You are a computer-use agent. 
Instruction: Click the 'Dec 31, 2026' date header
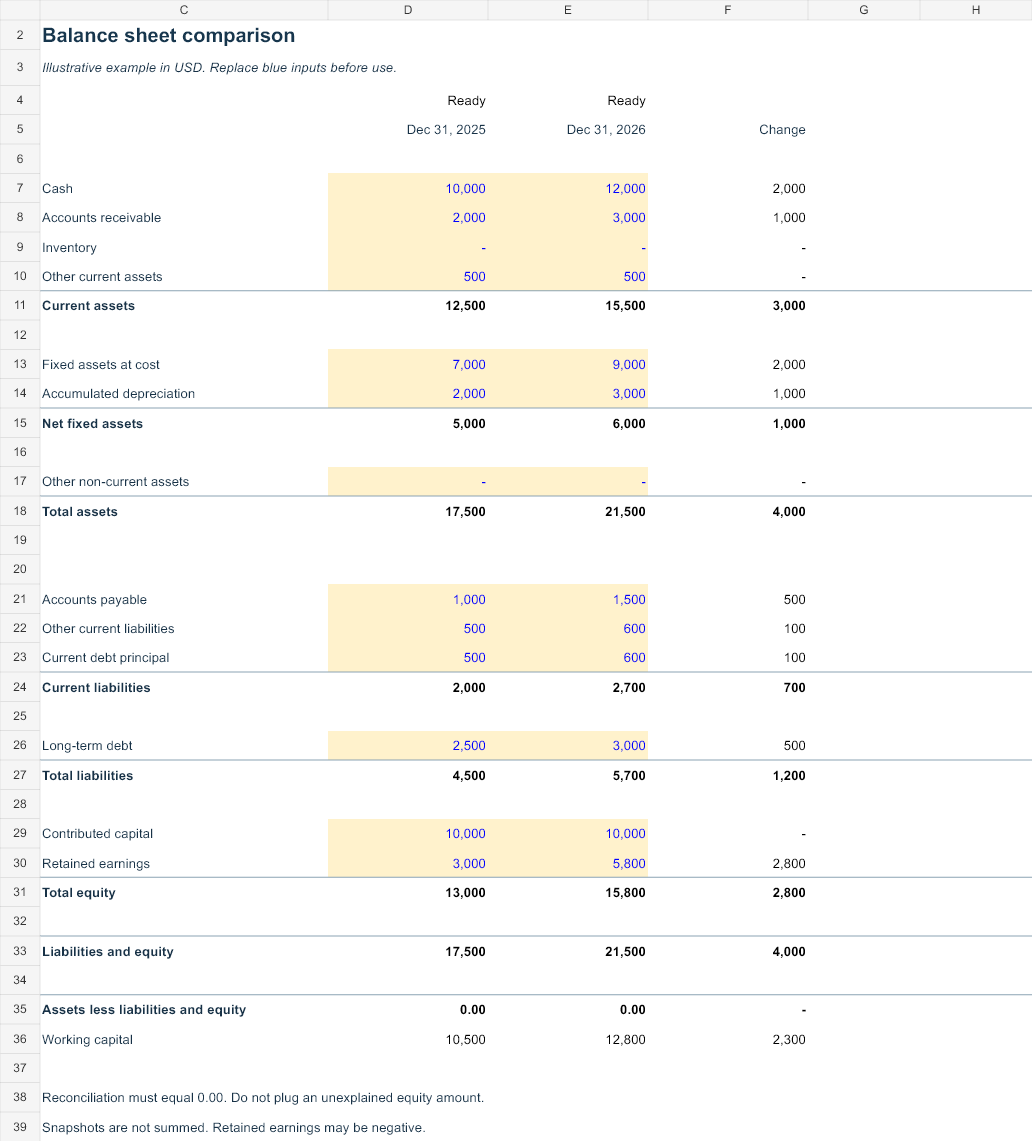coord(606,130)
